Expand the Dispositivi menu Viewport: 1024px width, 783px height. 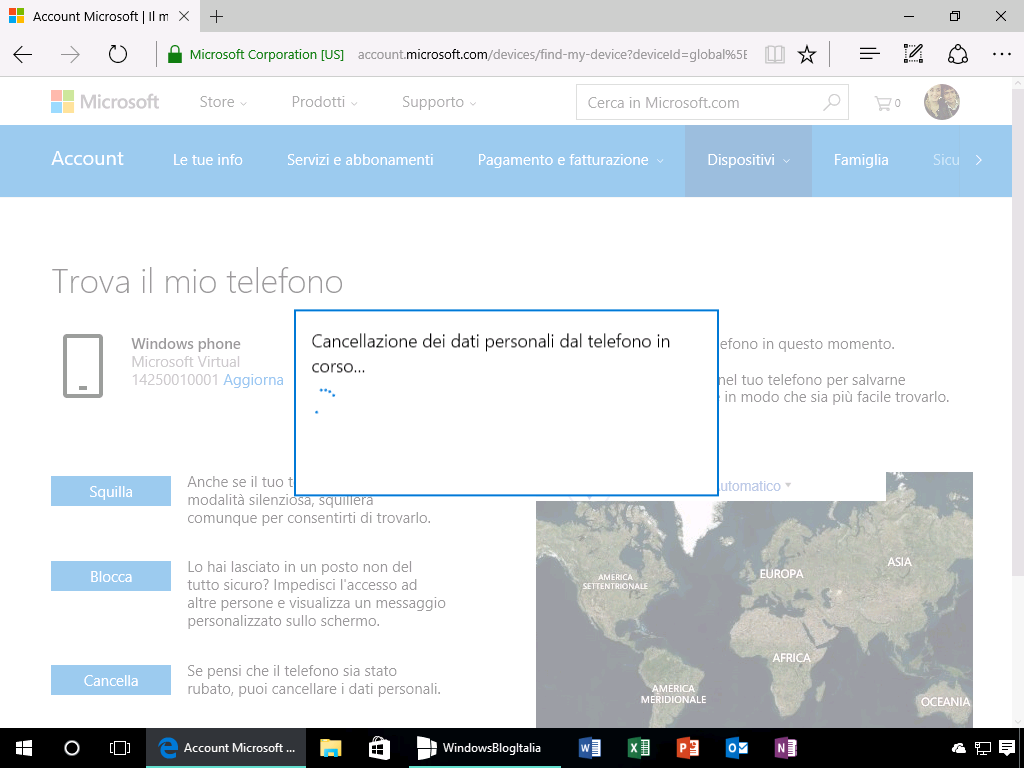(748, 160)
